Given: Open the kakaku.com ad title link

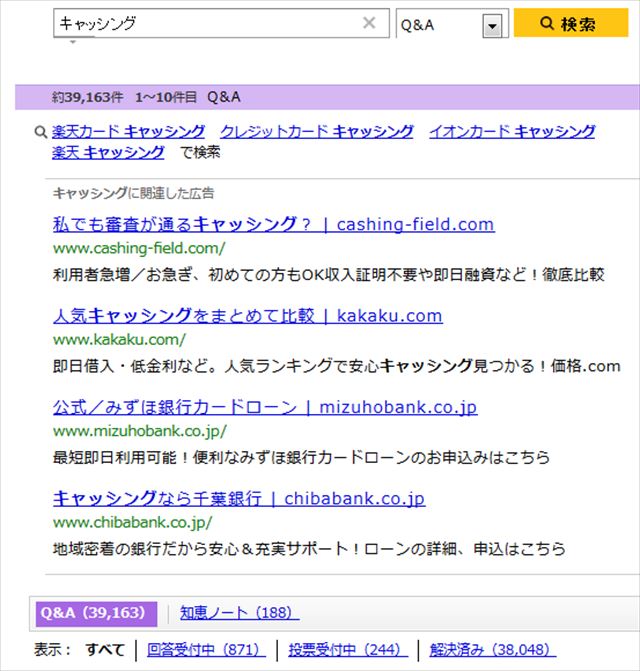Looking at the screenshot, I should pos(248,316).
